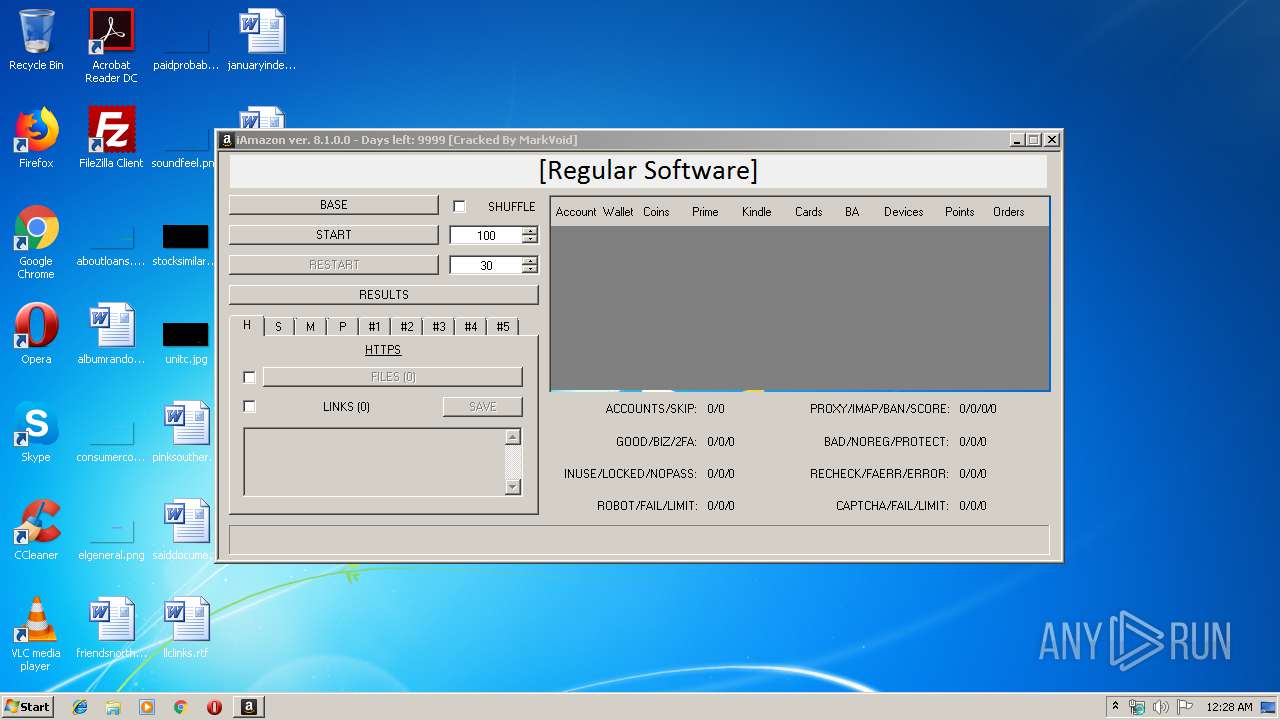Select llclinks.rtf file on desktop

click(x=186, y=628)
